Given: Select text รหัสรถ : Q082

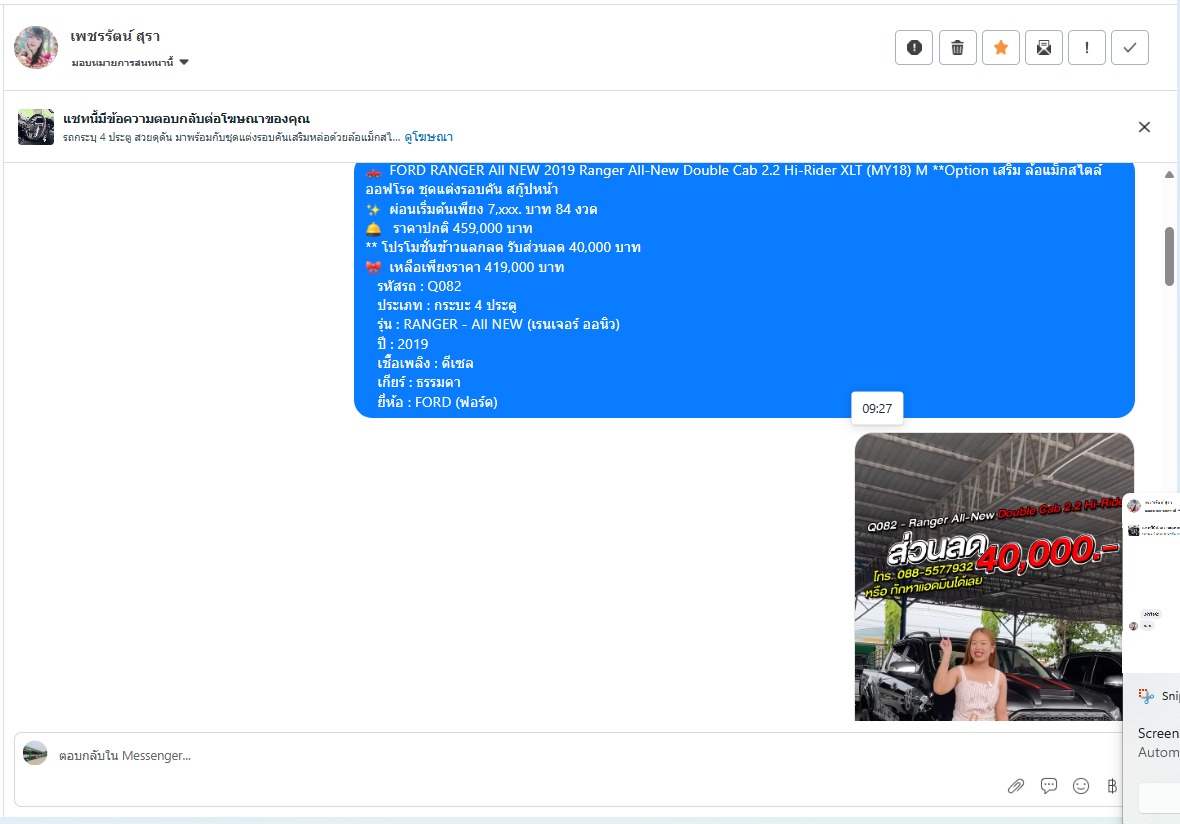Looking at the screenshot, I should pos(419,286).
